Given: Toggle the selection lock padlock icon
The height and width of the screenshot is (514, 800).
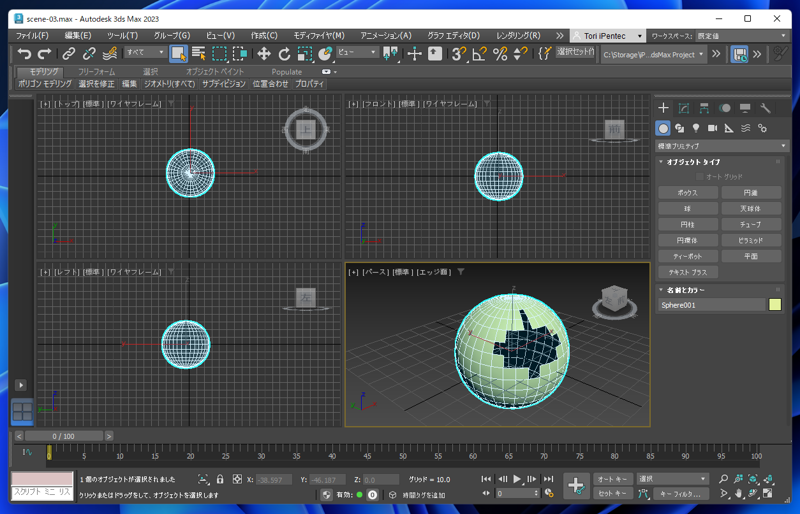Looking at the screenshot, I should (220, 479).
